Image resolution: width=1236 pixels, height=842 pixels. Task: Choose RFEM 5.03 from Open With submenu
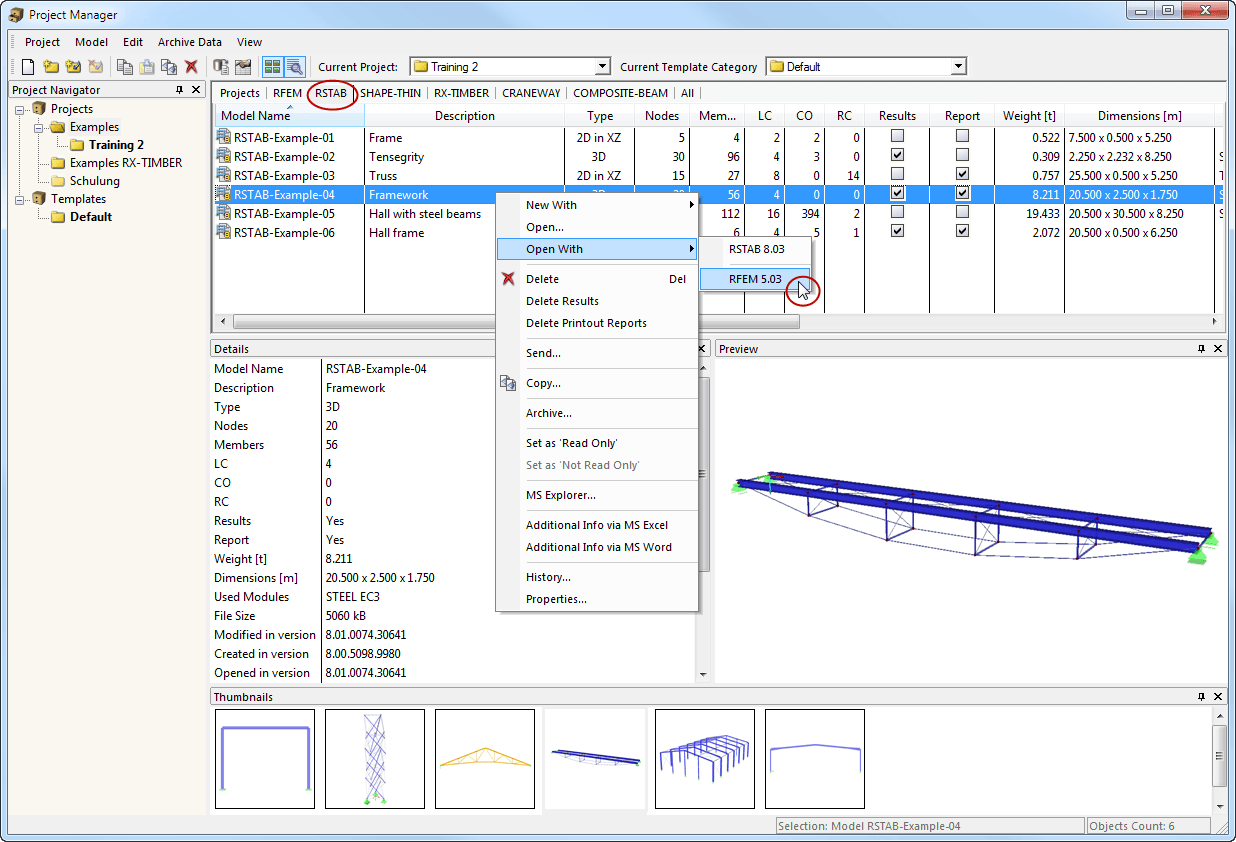(x=755, y=279)
